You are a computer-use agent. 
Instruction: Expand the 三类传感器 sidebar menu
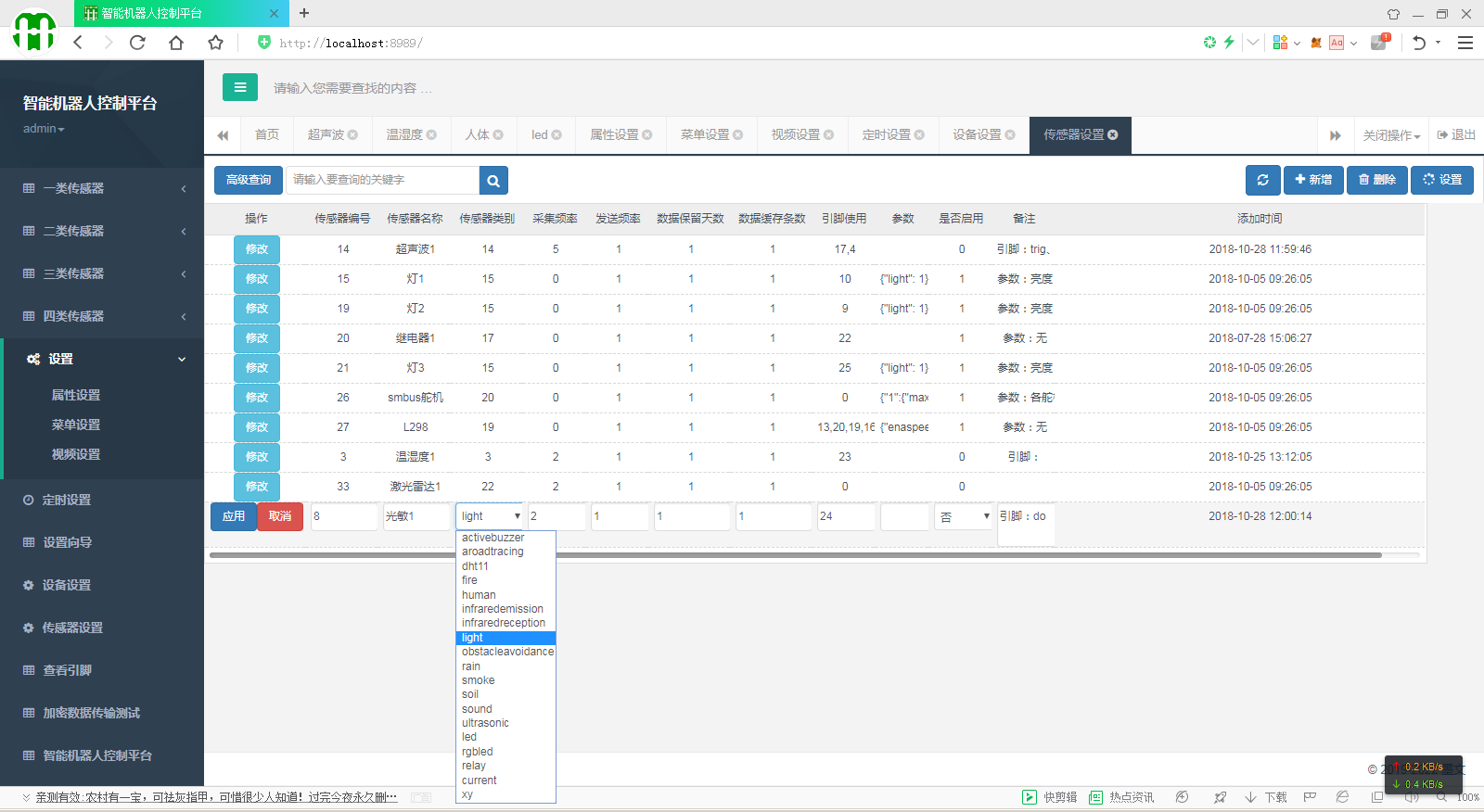[102, 273]
